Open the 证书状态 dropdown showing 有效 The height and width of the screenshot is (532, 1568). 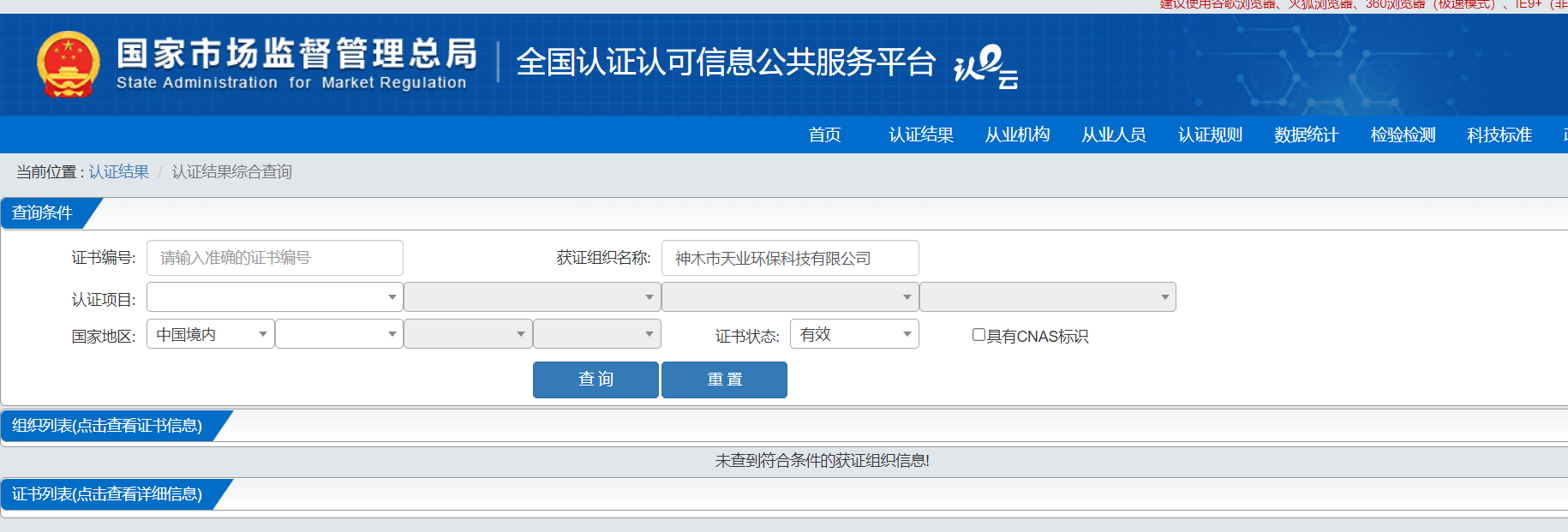854,334
